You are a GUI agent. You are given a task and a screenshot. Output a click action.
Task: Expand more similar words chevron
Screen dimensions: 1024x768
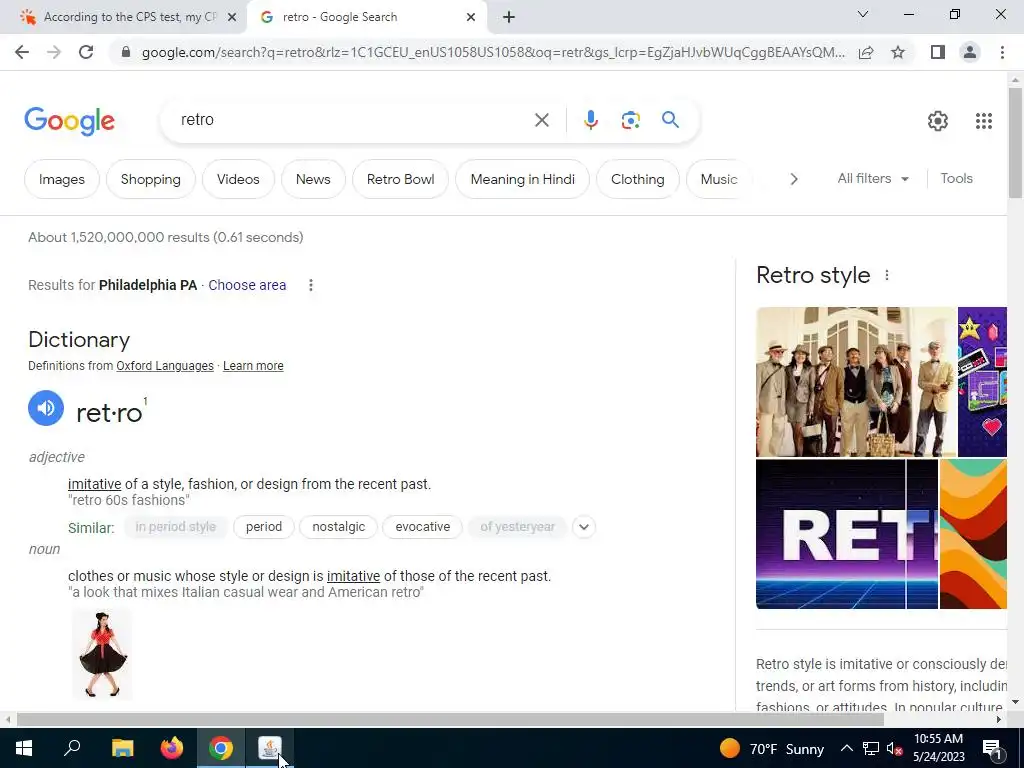(x=584, y=527)
